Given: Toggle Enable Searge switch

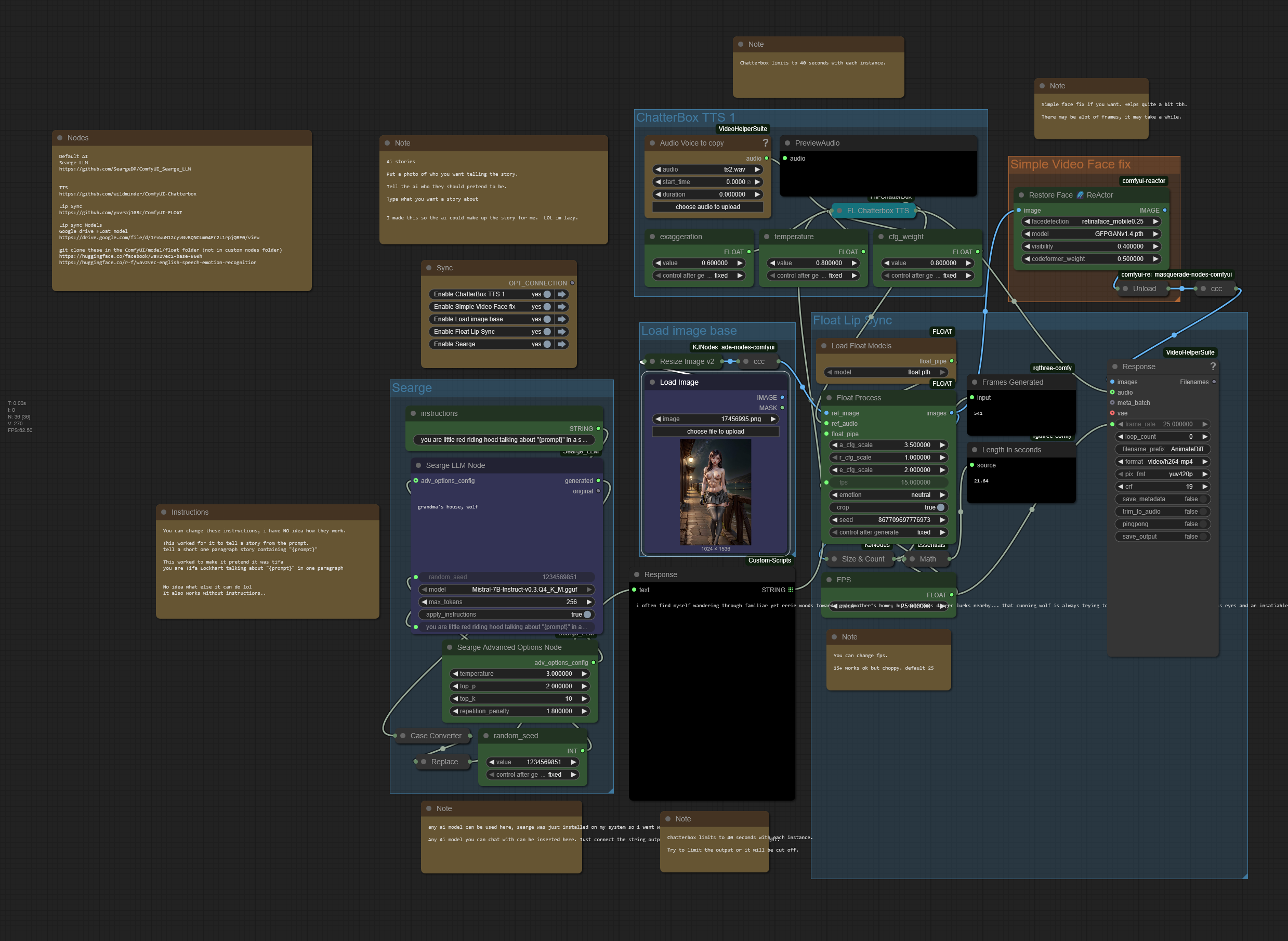Looking at the screenshot, I should (547, 345).
